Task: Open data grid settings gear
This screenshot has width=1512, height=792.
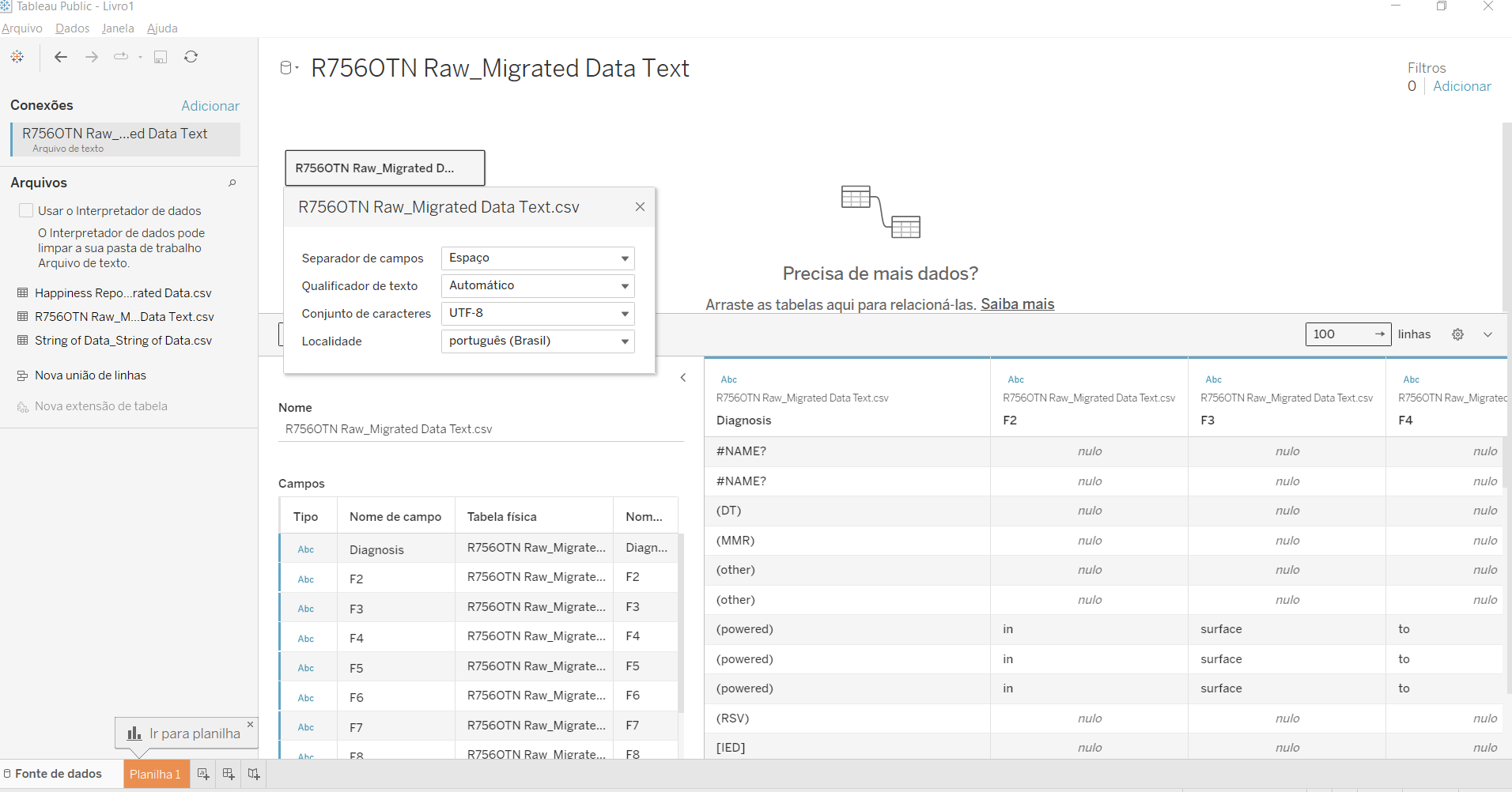Action: point(1457,334)
